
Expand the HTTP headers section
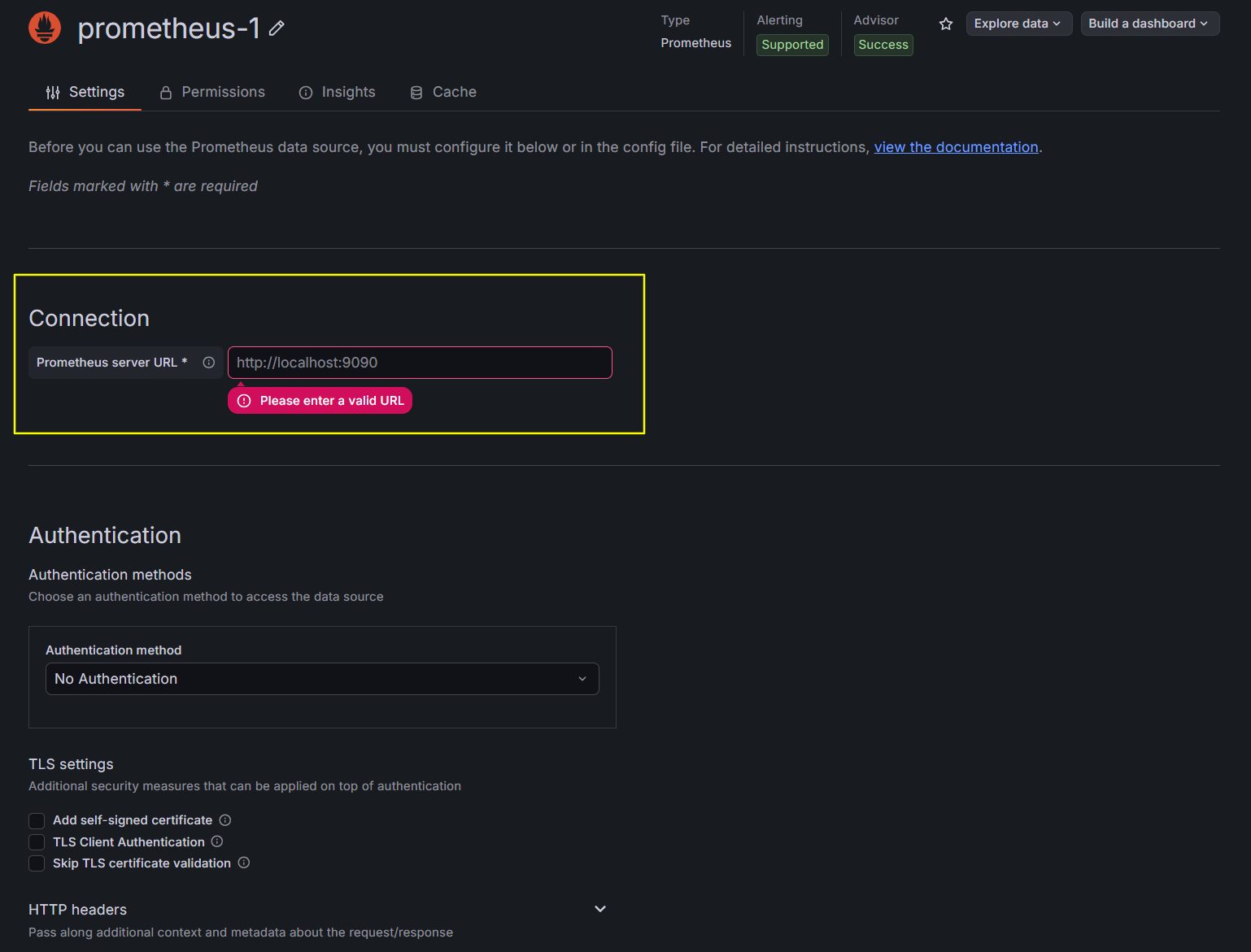click(600, 909)
